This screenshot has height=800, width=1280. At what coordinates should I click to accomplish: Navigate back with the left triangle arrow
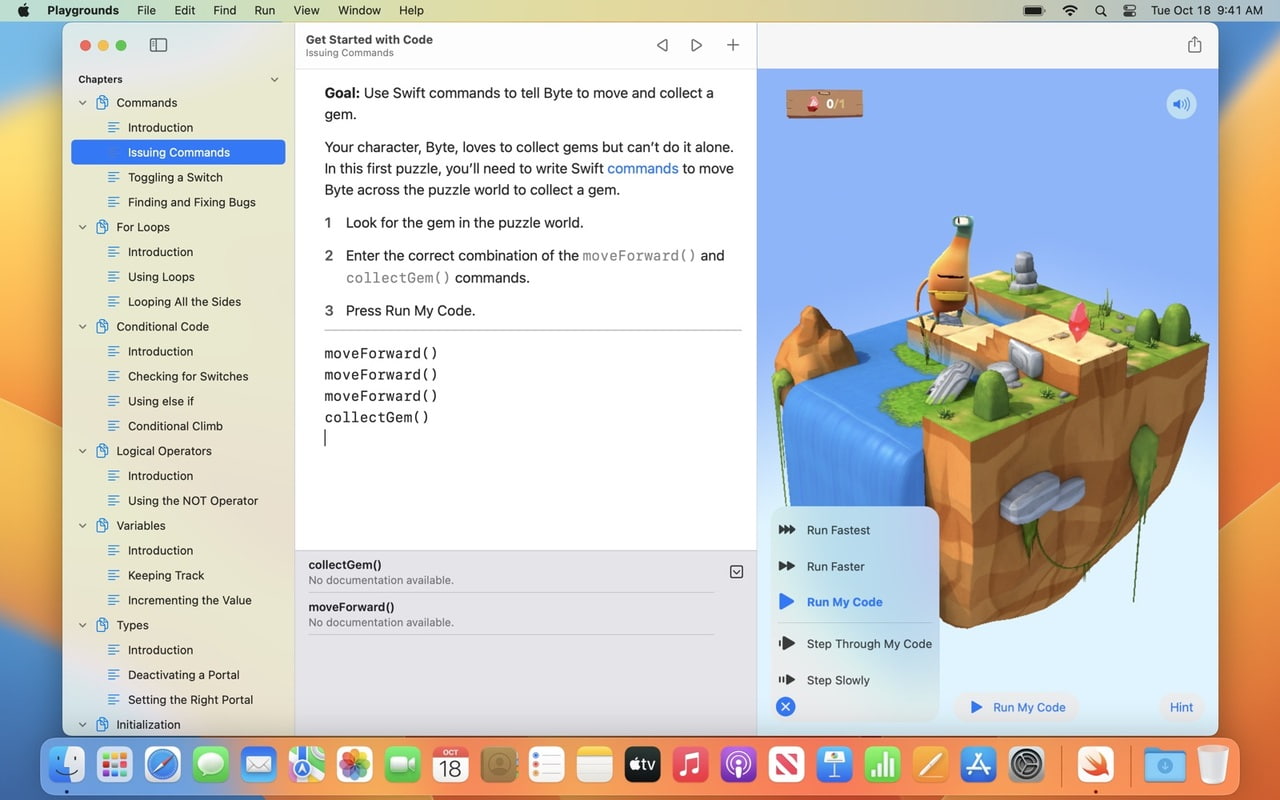point(661,44)
